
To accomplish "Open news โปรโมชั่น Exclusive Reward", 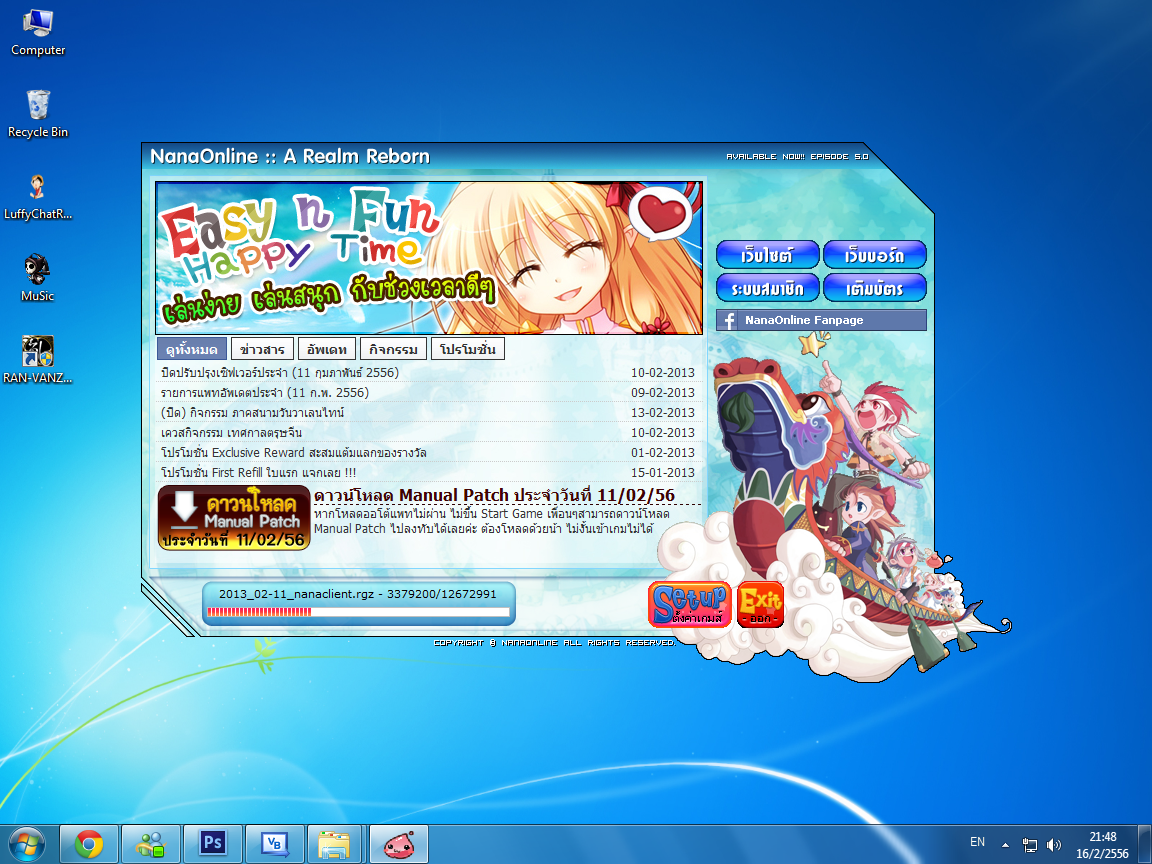I will [294, 452].
